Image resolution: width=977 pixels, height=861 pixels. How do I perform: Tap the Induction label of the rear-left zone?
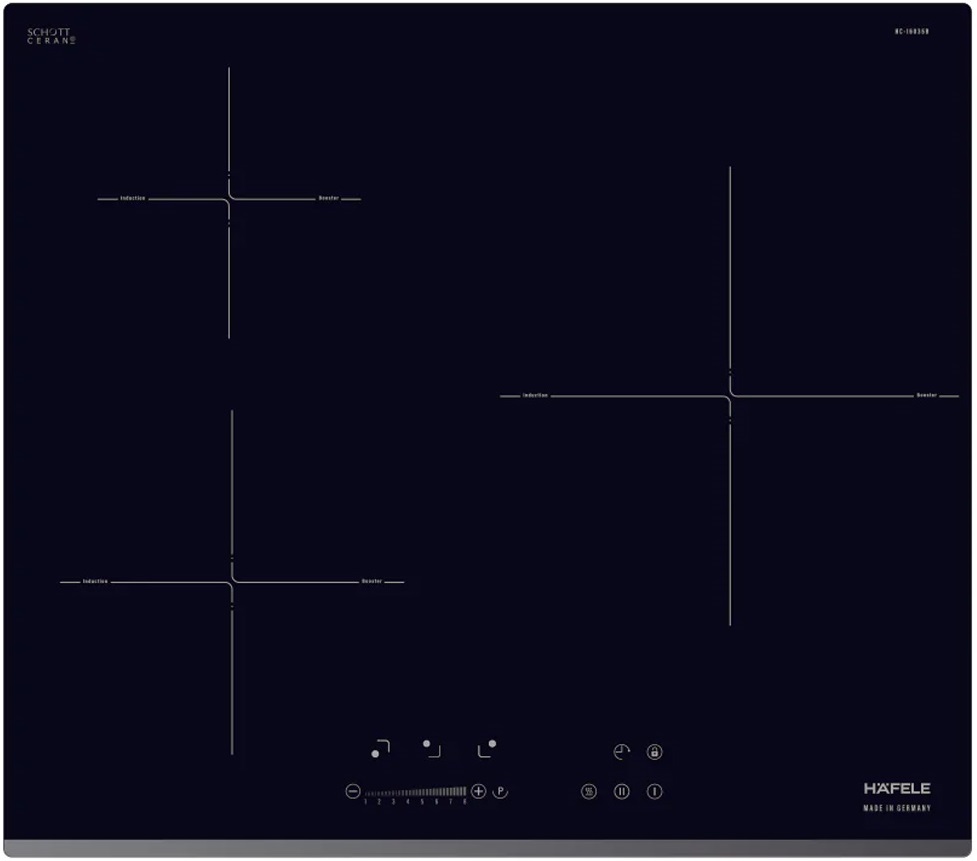pyautogui.click(x=133, y=199)
